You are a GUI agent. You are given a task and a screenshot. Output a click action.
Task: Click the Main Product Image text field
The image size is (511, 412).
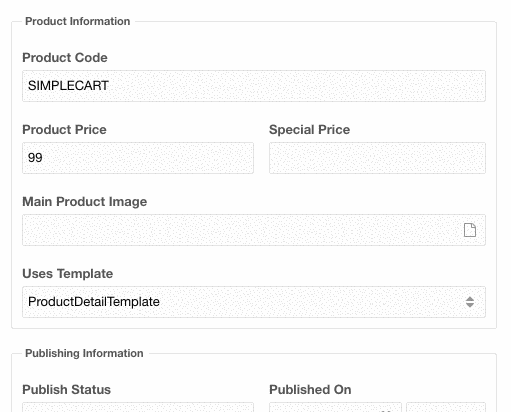coord(254,230)
